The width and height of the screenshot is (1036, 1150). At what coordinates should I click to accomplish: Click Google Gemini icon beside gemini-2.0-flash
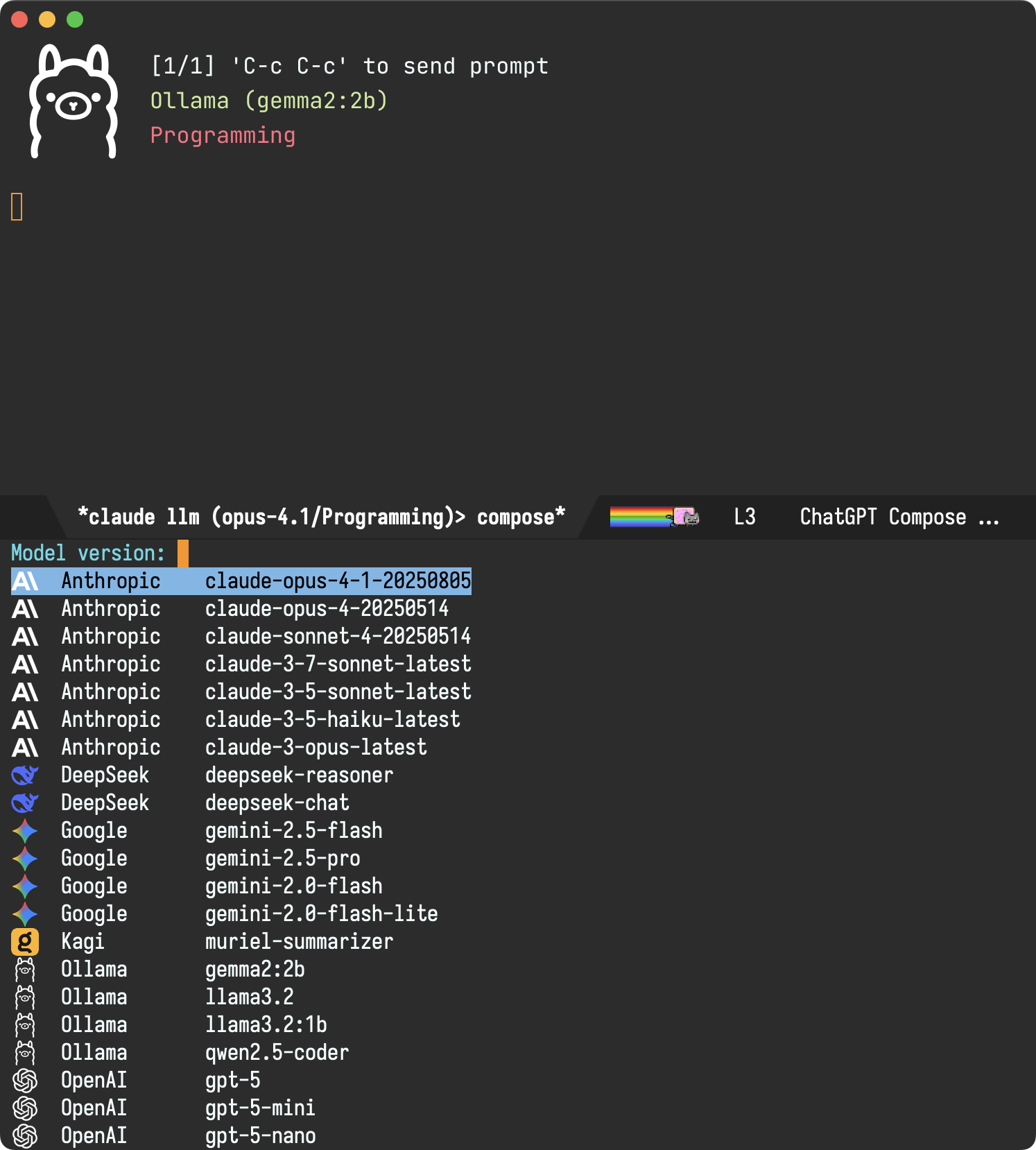tap(25, 886)
